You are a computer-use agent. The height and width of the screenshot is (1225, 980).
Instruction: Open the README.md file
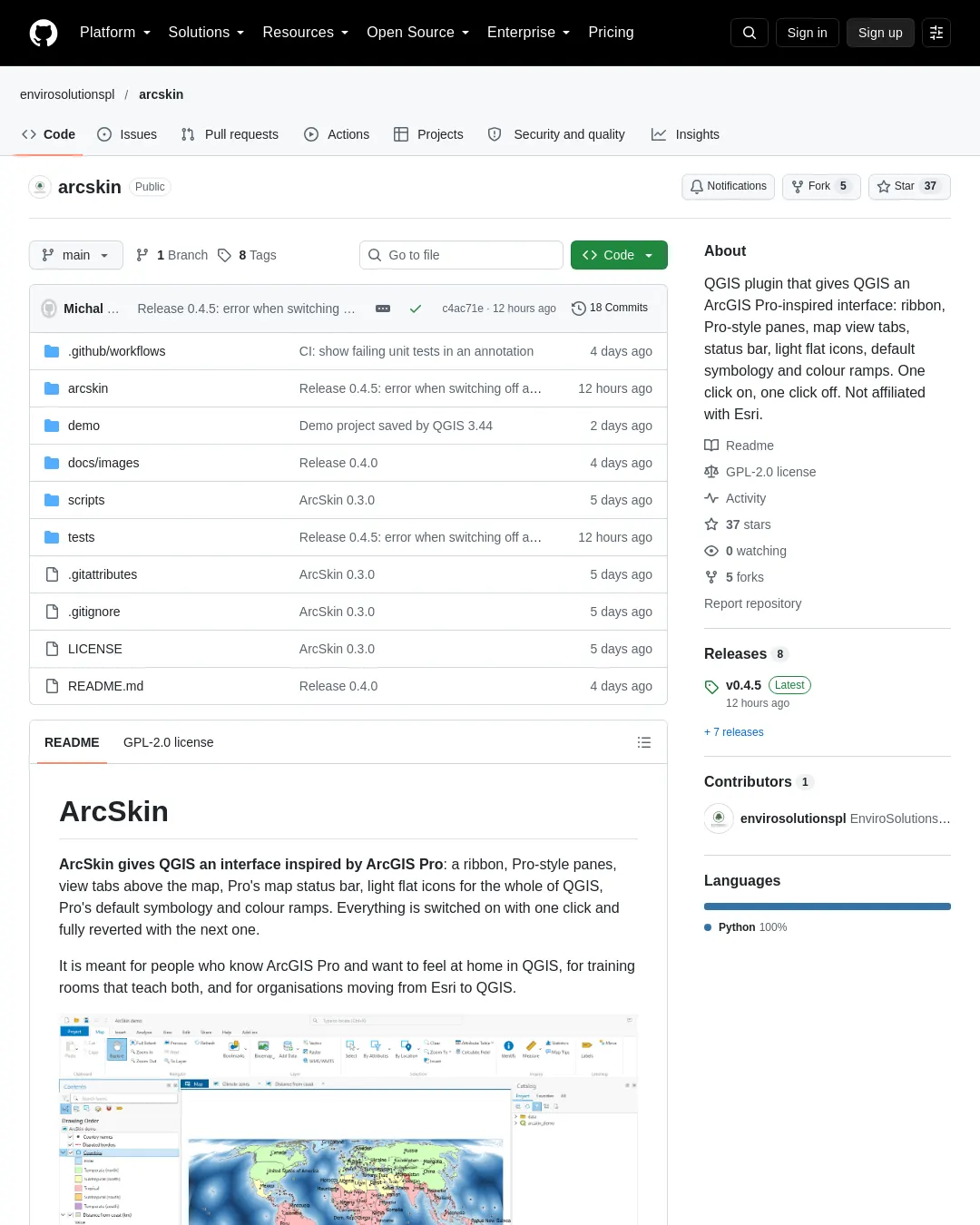click(x=105, y=686)
